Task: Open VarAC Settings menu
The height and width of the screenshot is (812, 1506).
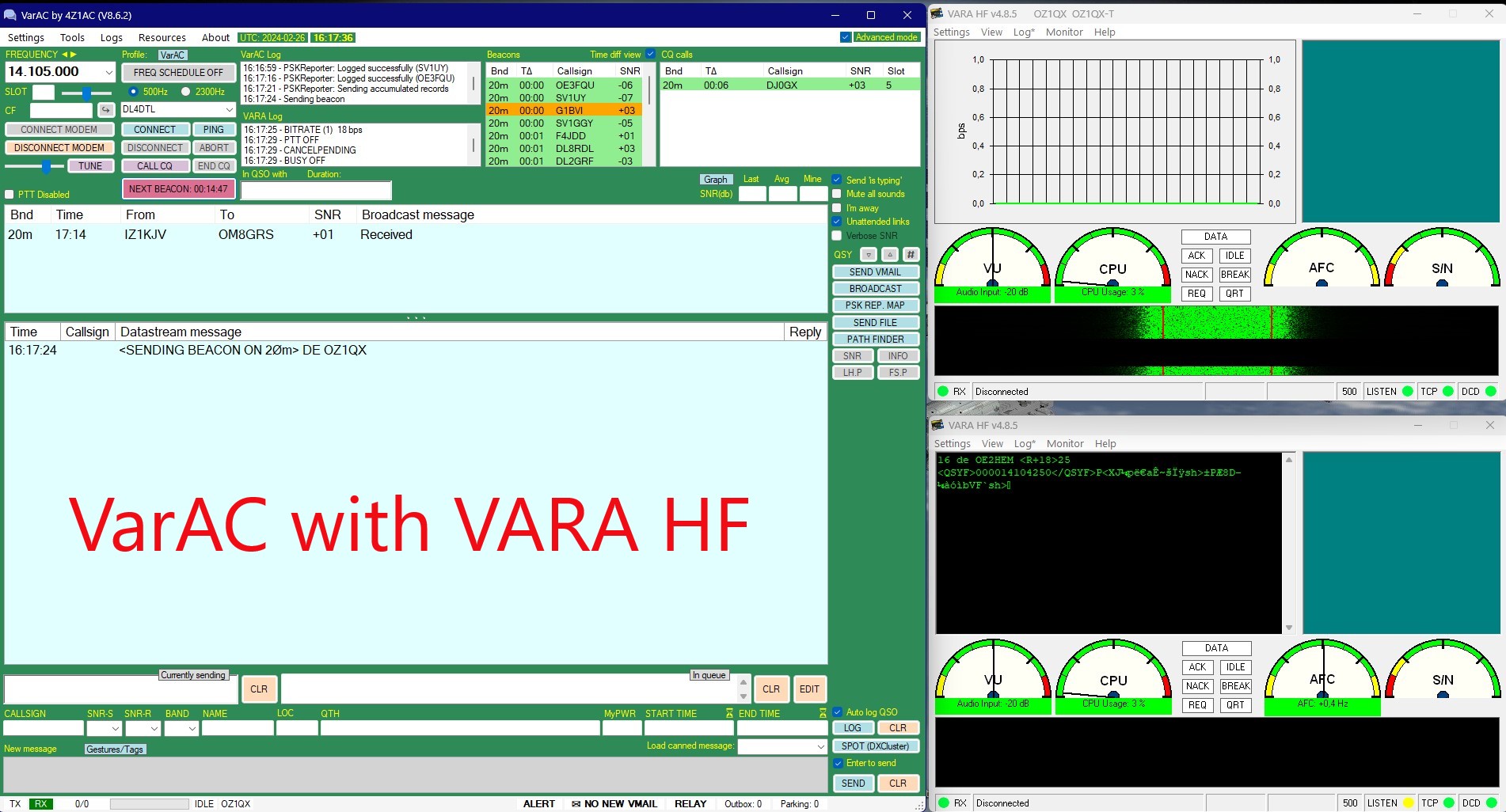Action: click(26, 37)
